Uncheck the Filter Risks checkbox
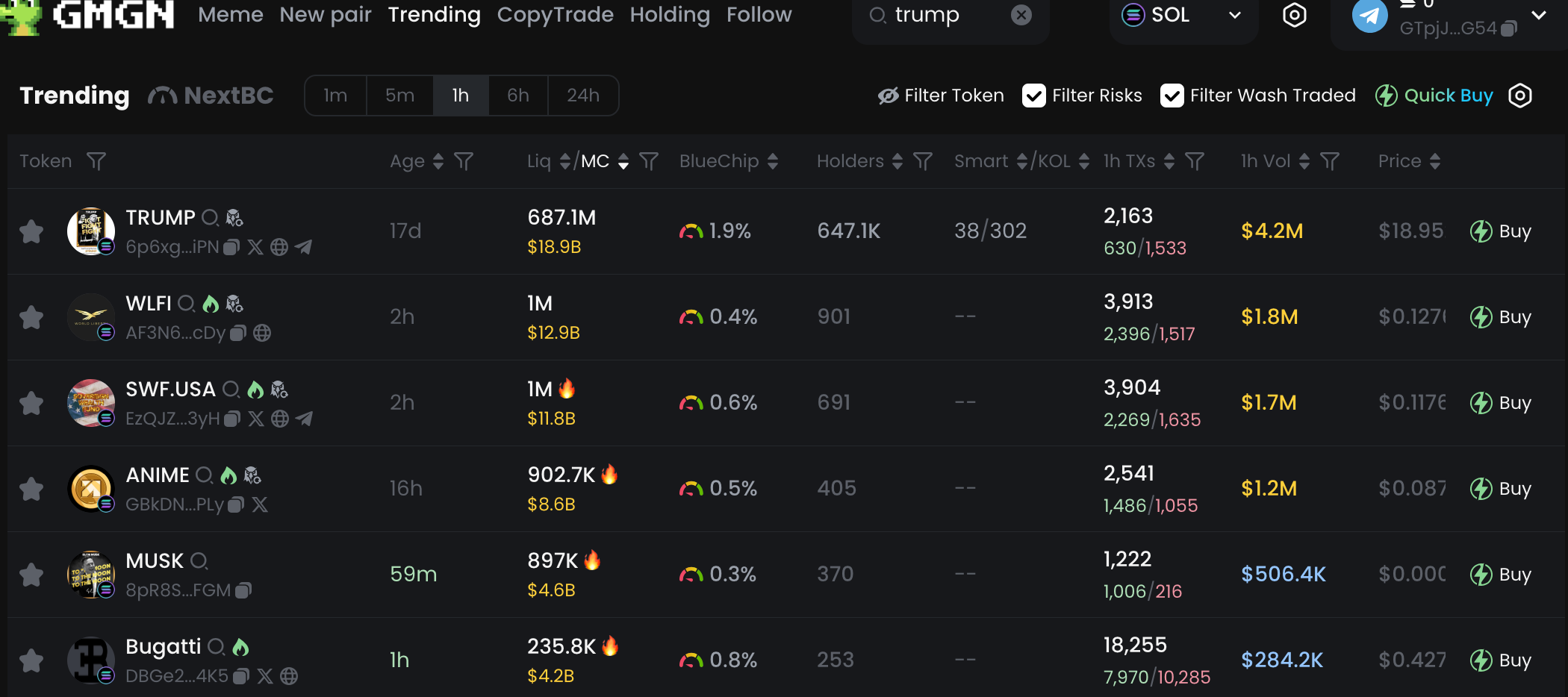 click(x=1033, y=96)
